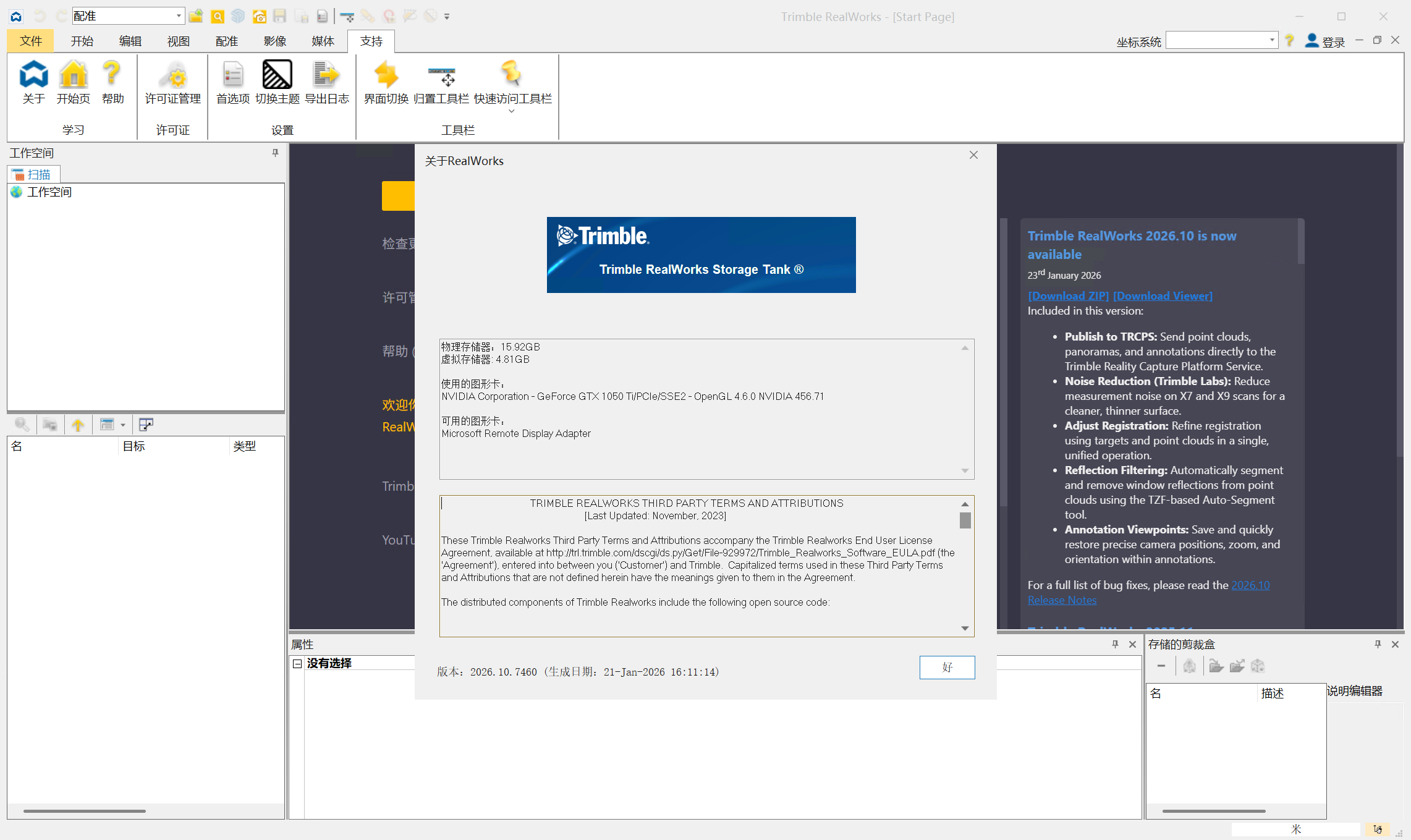Click the 目标 column header

(x=173, y=446)
